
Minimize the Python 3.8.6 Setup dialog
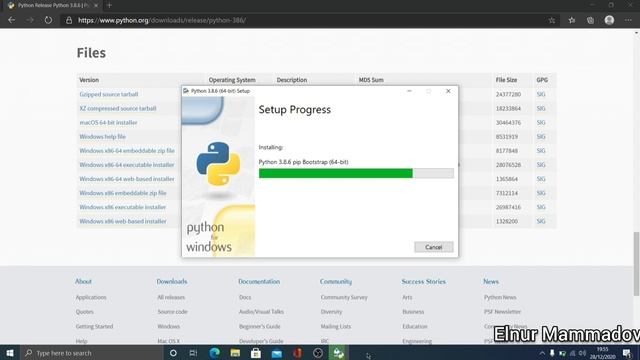[409, 91]
